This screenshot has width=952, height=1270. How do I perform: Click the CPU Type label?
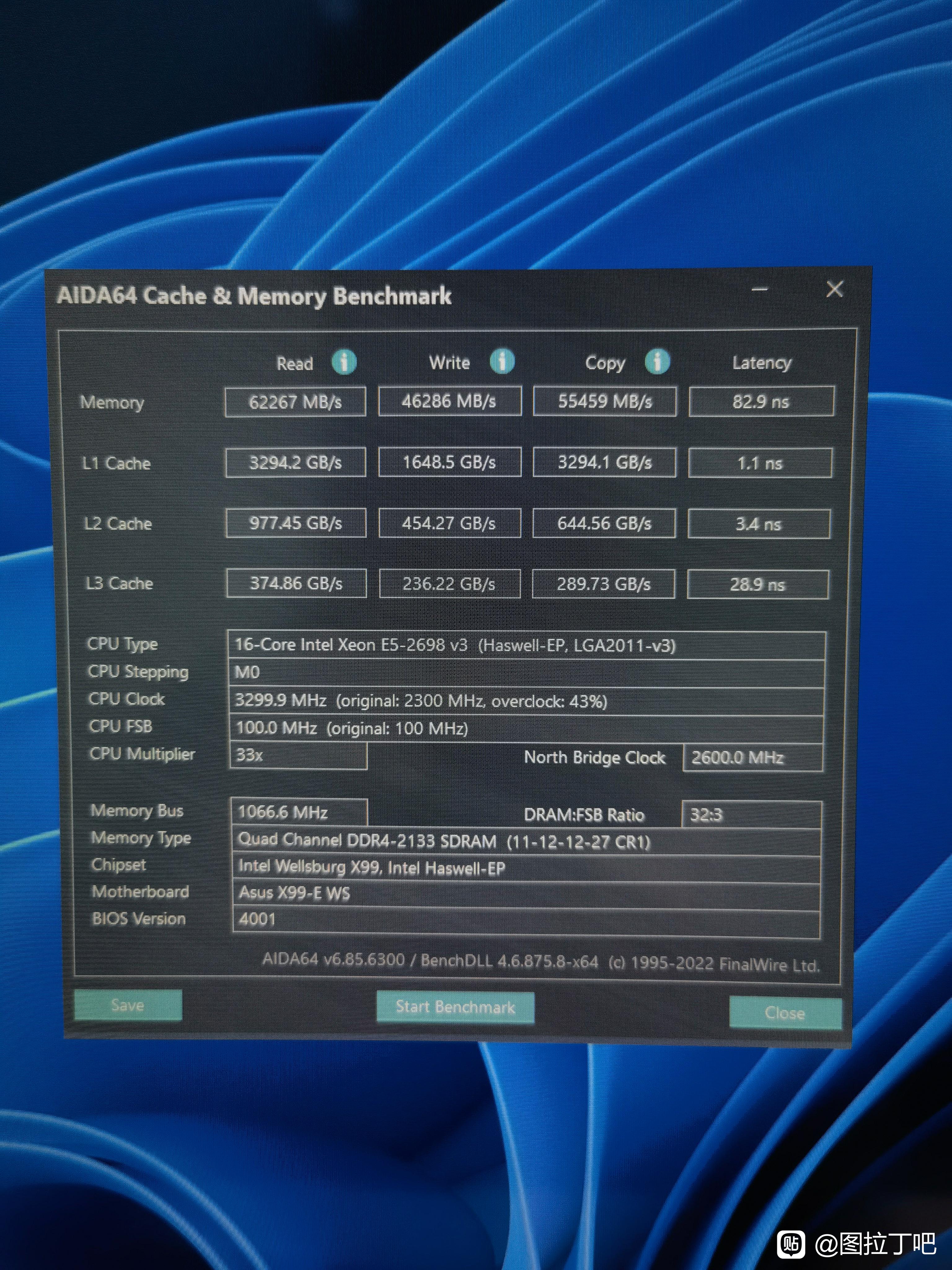tap(122, 644)
